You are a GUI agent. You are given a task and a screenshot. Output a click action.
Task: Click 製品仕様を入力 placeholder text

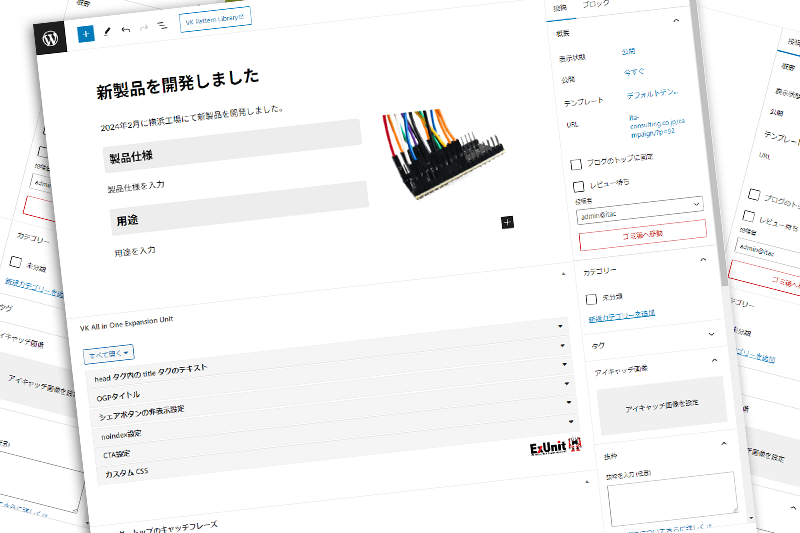click(x=136, y=187)
